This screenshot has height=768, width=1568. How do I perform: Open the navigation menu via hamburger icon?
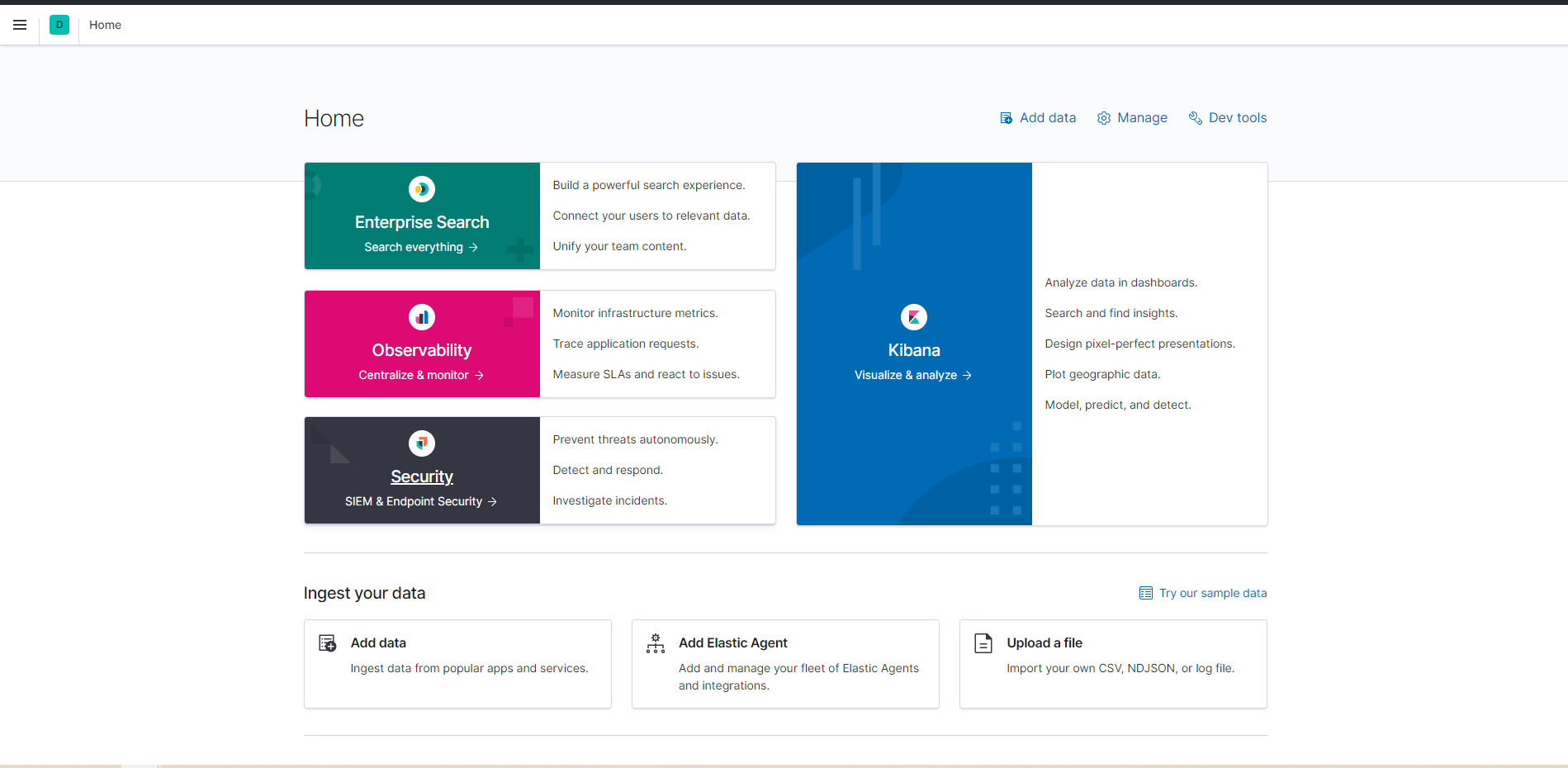coord(20,25)
